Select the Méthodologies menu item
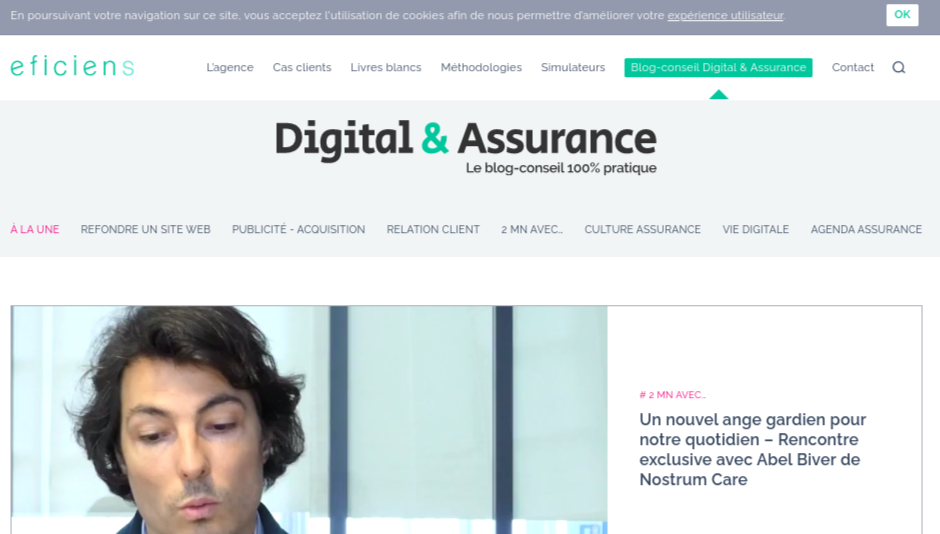 481,67
